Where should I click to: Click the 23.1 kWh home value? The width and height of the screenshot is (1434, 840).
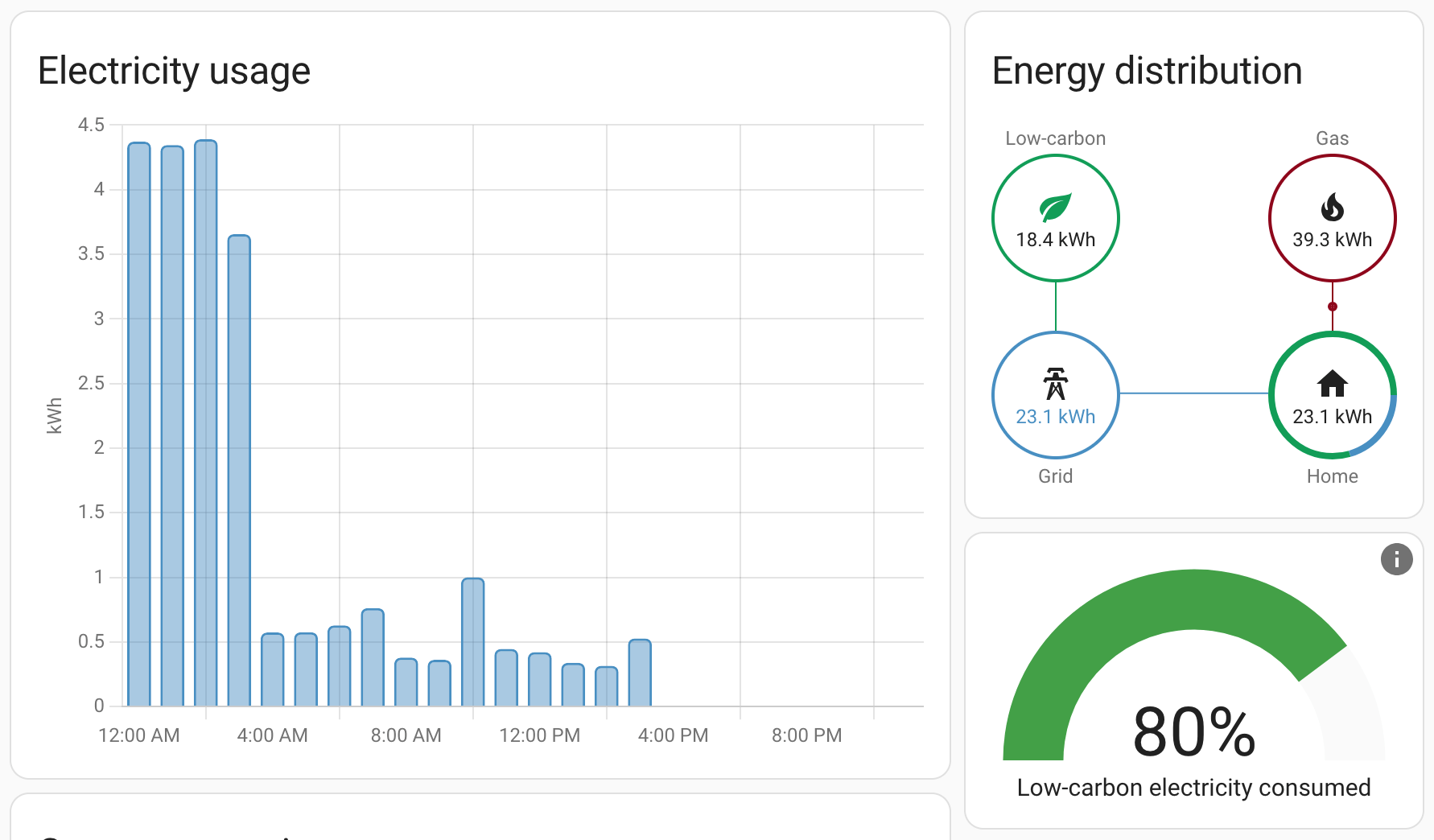point(1332,417)
